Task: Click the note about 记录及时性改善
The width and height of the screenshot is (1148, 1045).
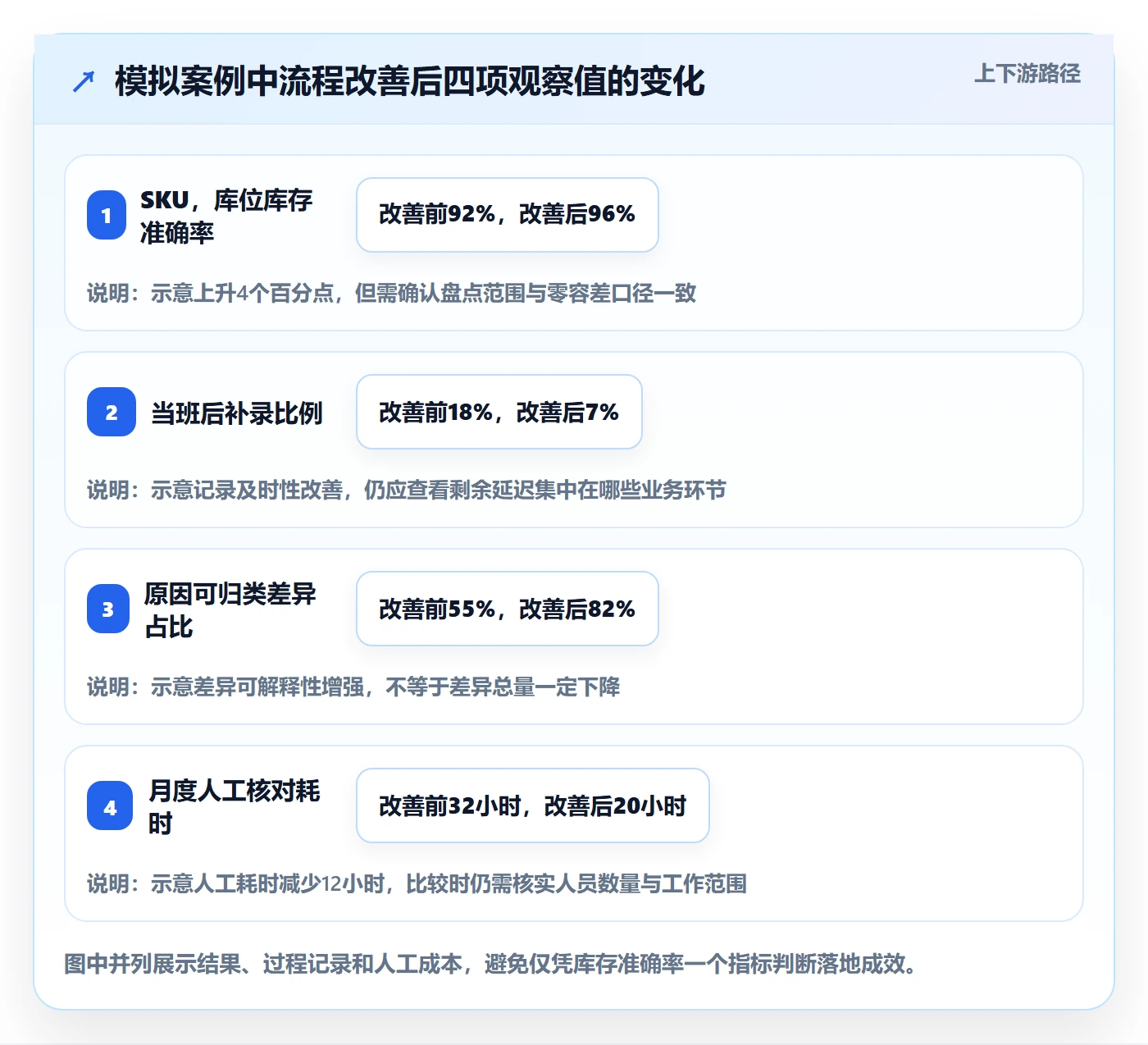Action: pyautogui.click(x=407, y=490)
